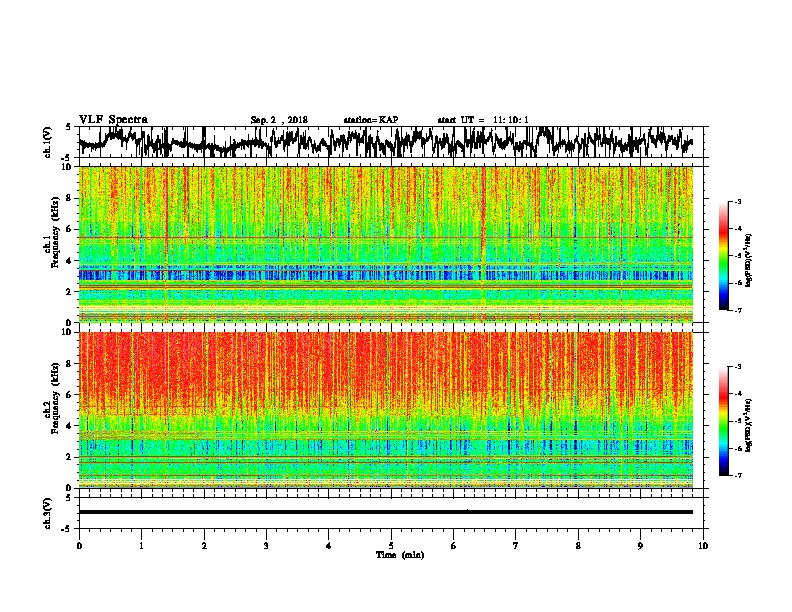Click the time axis tick label "2"
Viewport: 792px width, 612px height.
(x=204, y=546)
